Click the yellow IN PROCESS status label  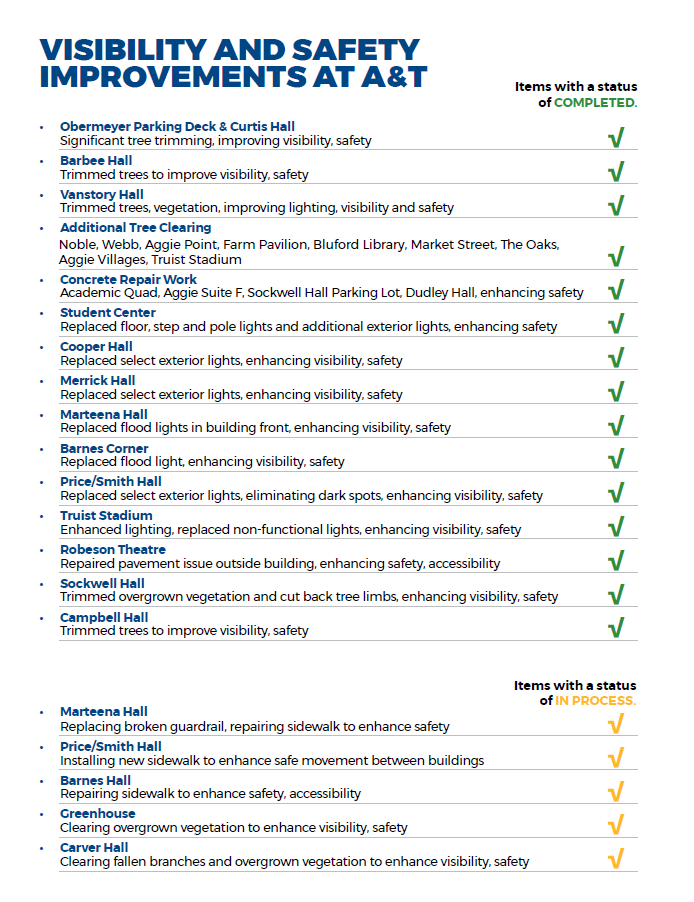click(x=596, y=701)
